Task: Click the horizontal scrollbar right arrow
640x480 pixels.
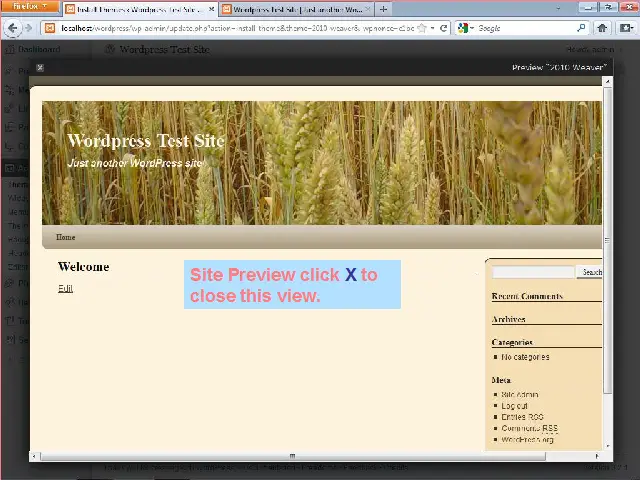Action: (597, 456)
